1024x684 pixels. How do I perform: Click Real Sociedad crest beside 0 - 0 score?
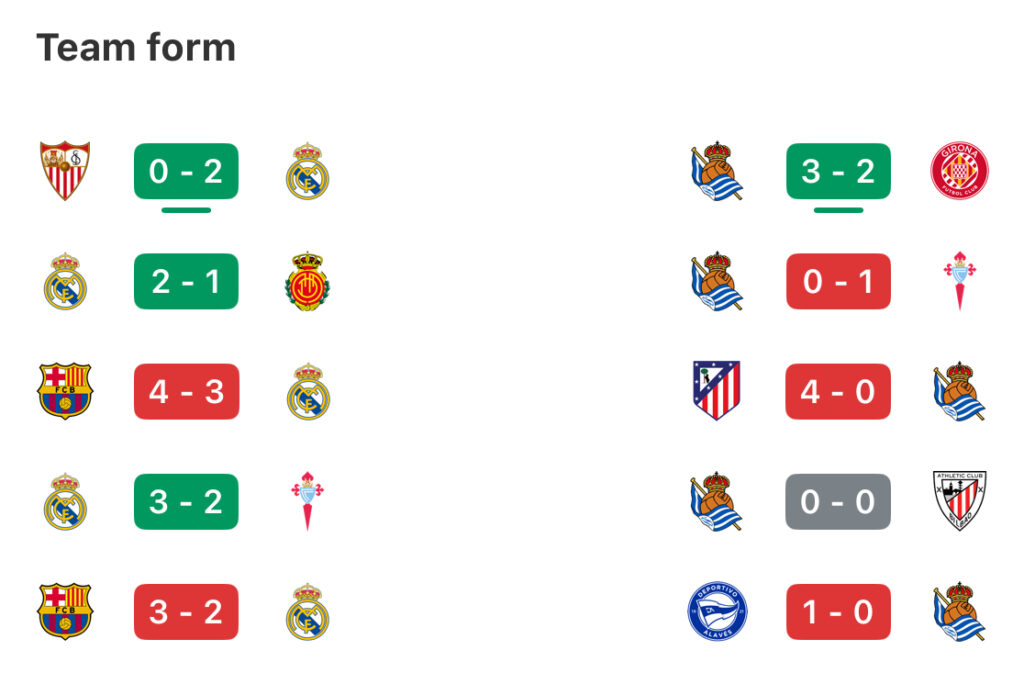pyautogui.click(x=716, y=501)
